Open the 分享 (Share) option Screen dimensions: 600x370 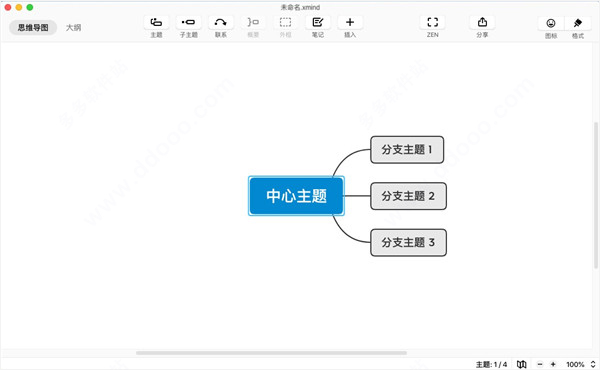[482, 23]
